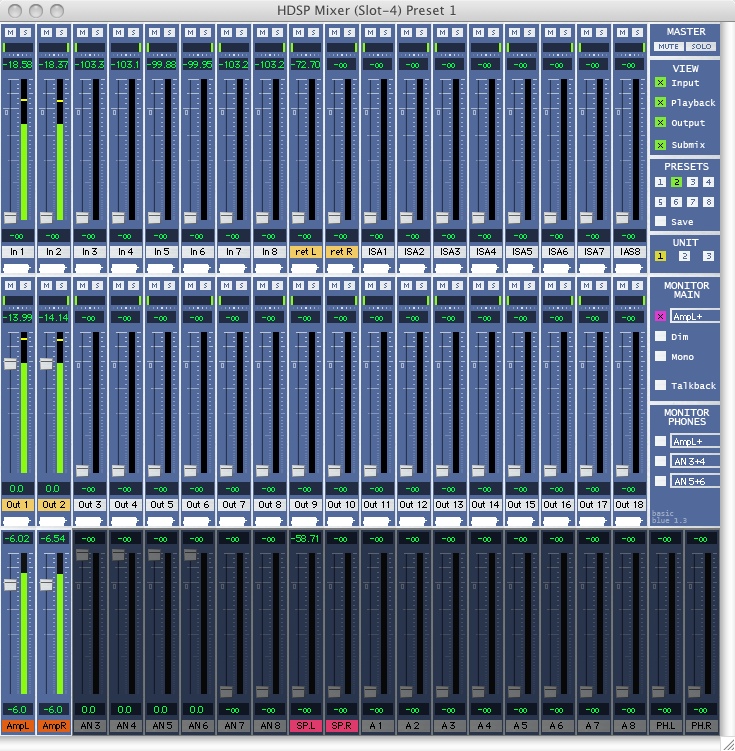Click the In 1 fader handle
This screenshot has height=751, width=735.
coord(10,218)
